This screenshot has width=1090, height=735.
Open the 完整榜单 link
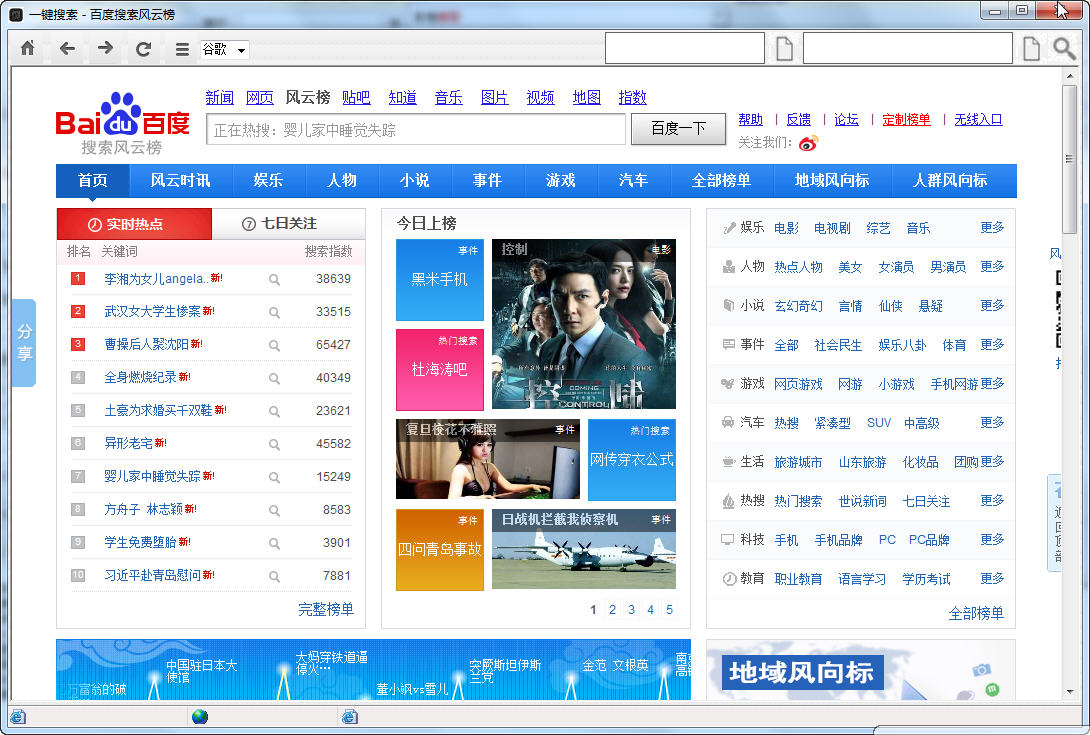[x=326, y=609]
